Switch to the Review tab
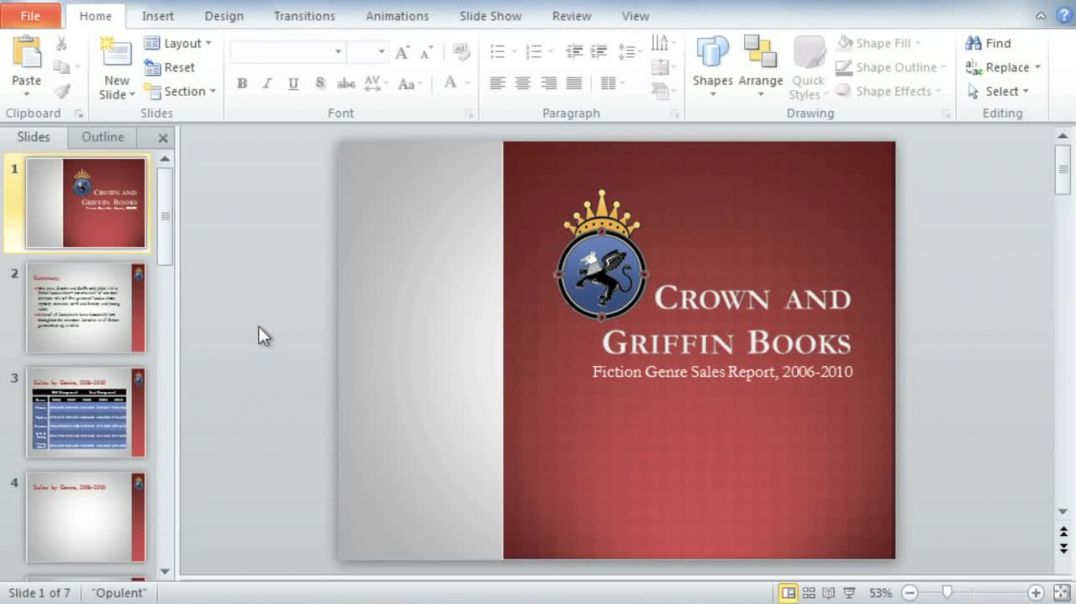The height and width of the screenshot is (604, 1076). pos(572,16)
